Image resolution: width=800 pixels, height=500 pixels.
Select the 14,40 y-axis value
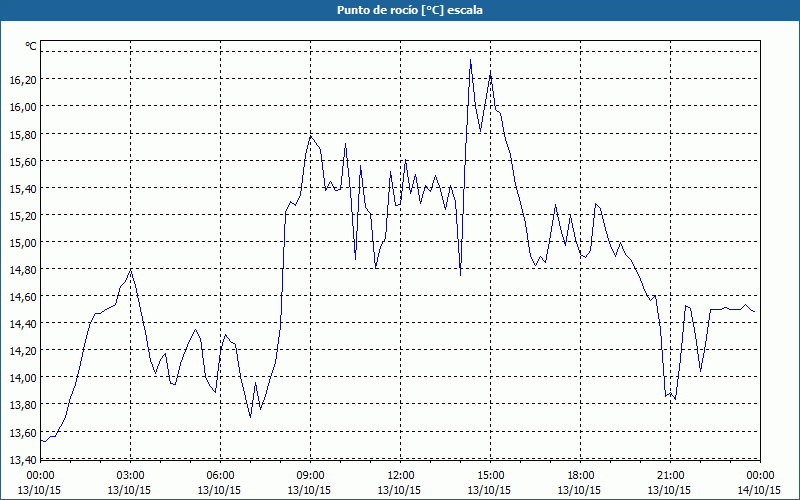[x=23, y=323]
